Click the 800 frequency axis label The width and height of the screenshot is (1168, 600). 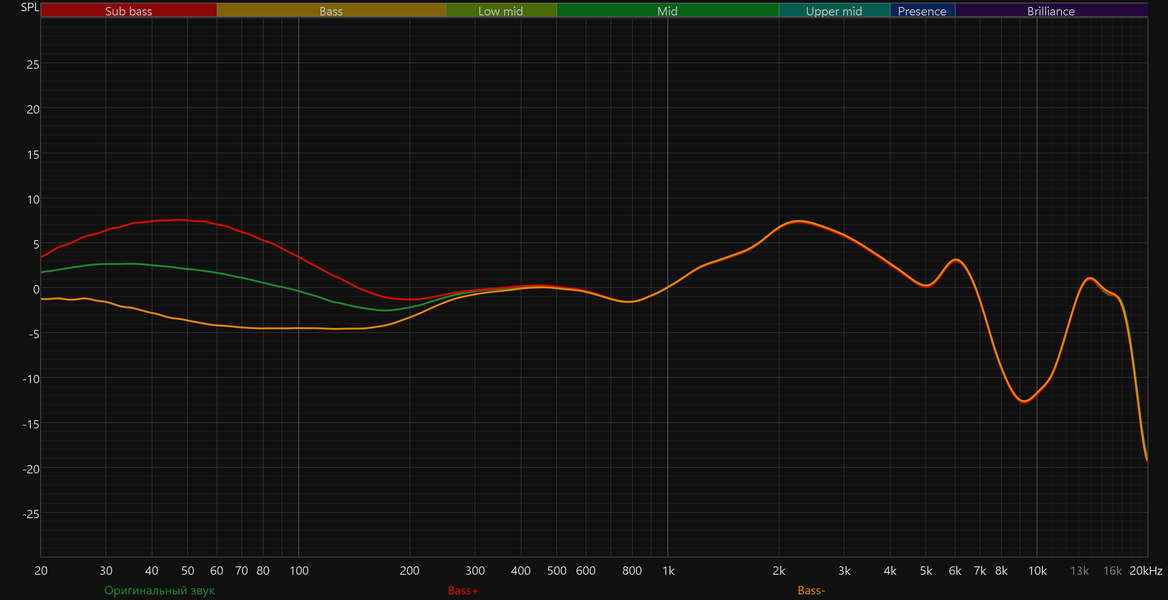632,571
